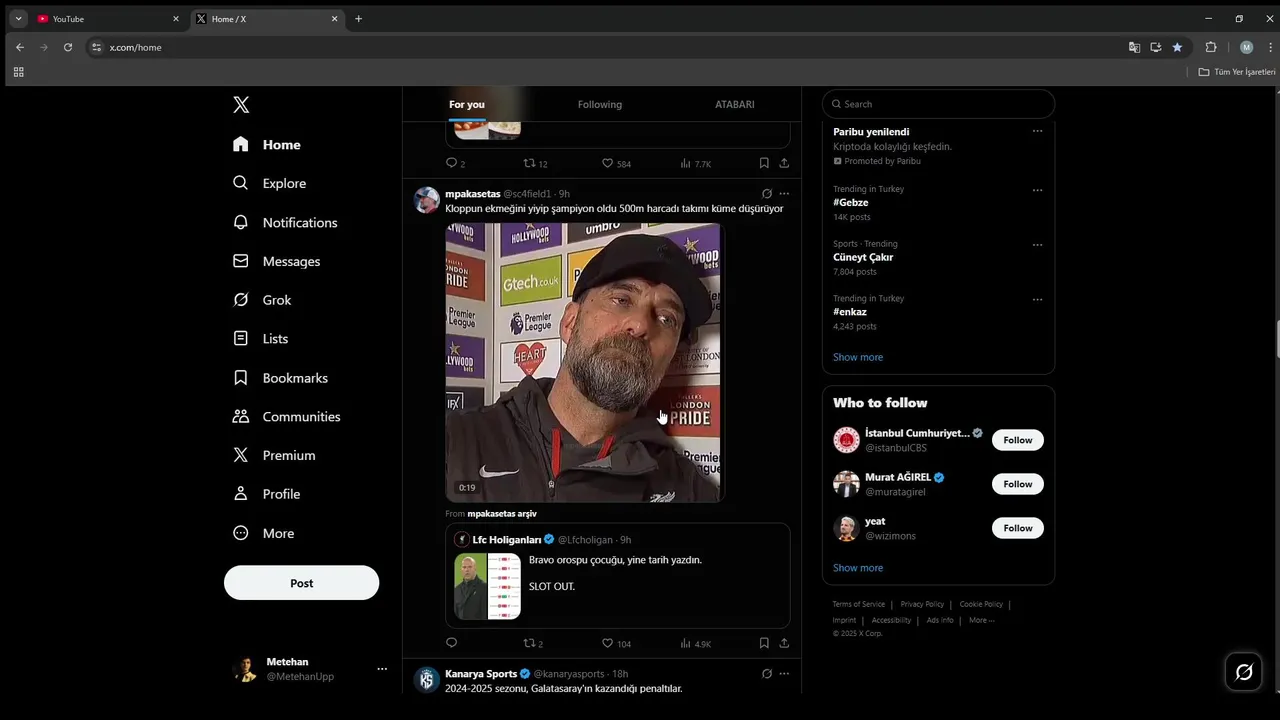
Task: Switch to the ATABARI tab
Action: coord(735,104)
